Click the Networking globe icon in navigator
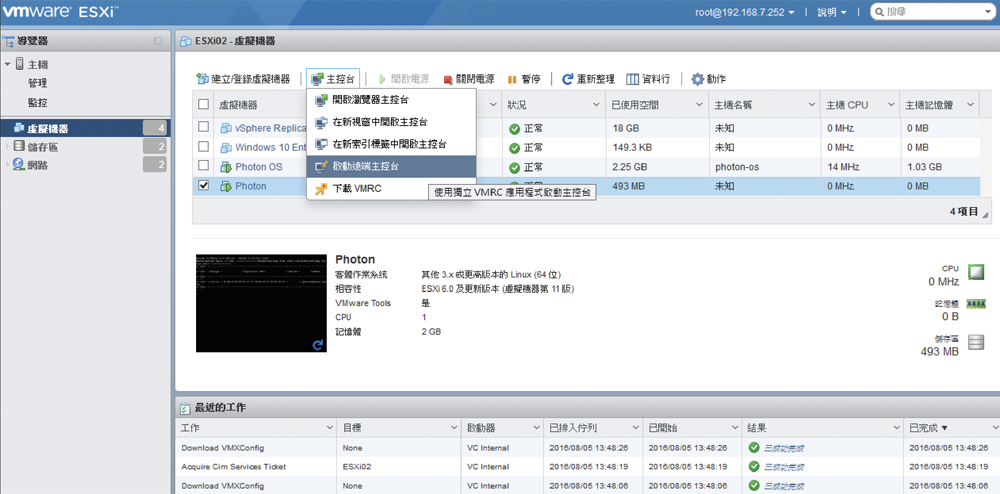Viewport: 1000px width, 494px height. click(x=19, y=166)
